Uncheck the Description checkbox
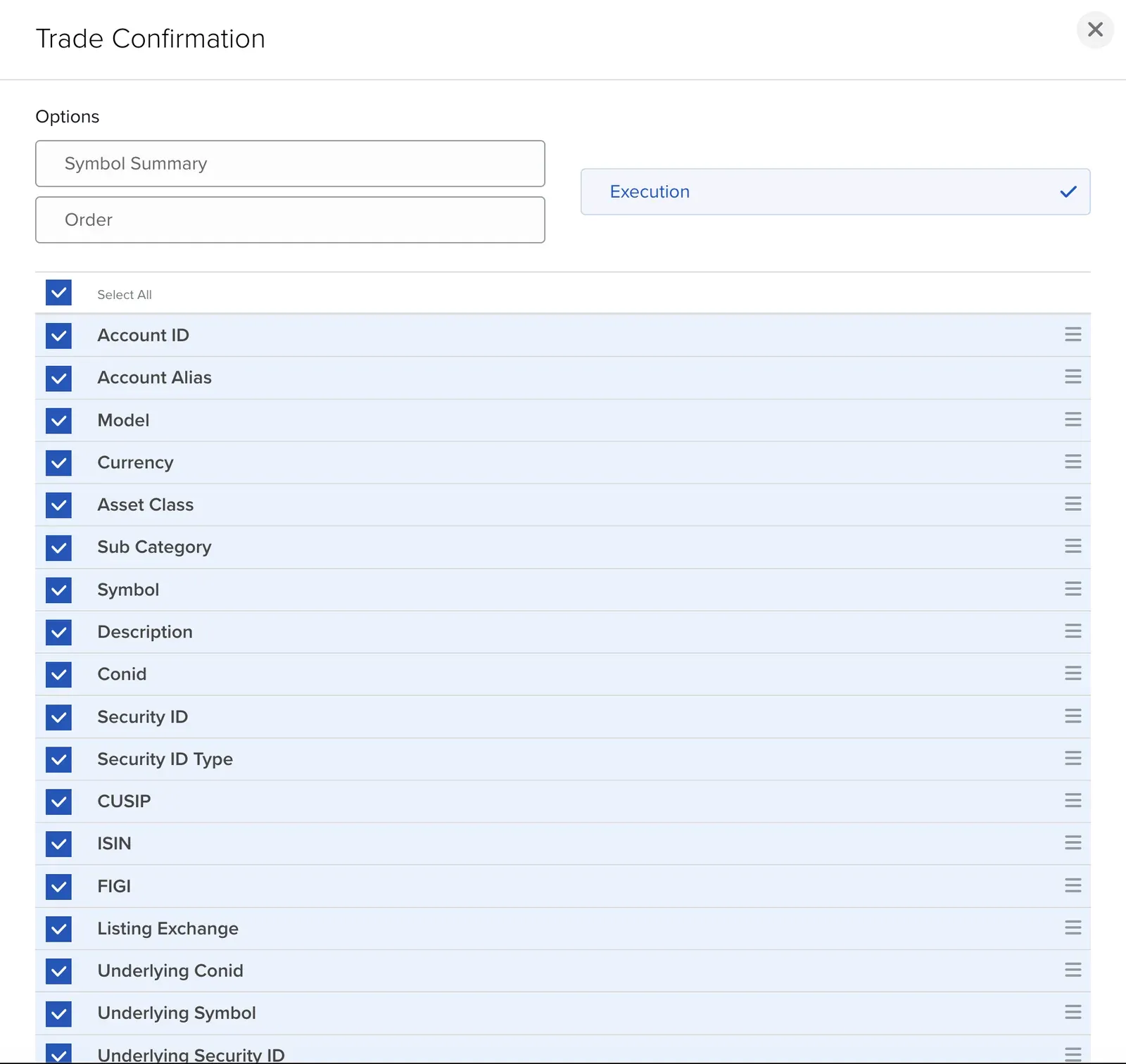This screenshot has width=1126, height=1064. [58, 632]
